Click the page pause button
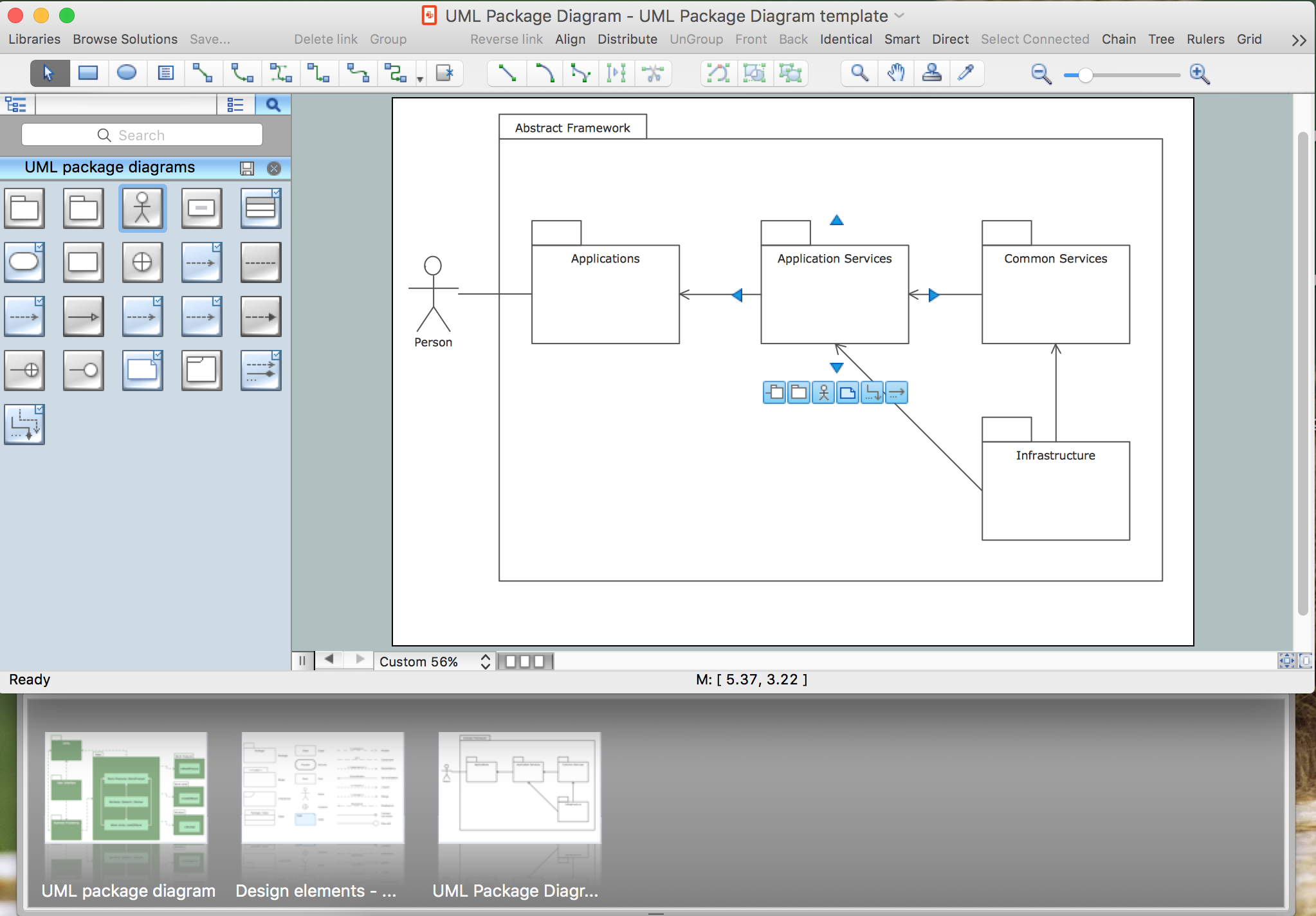1316x916 pixels. [302, 661]
